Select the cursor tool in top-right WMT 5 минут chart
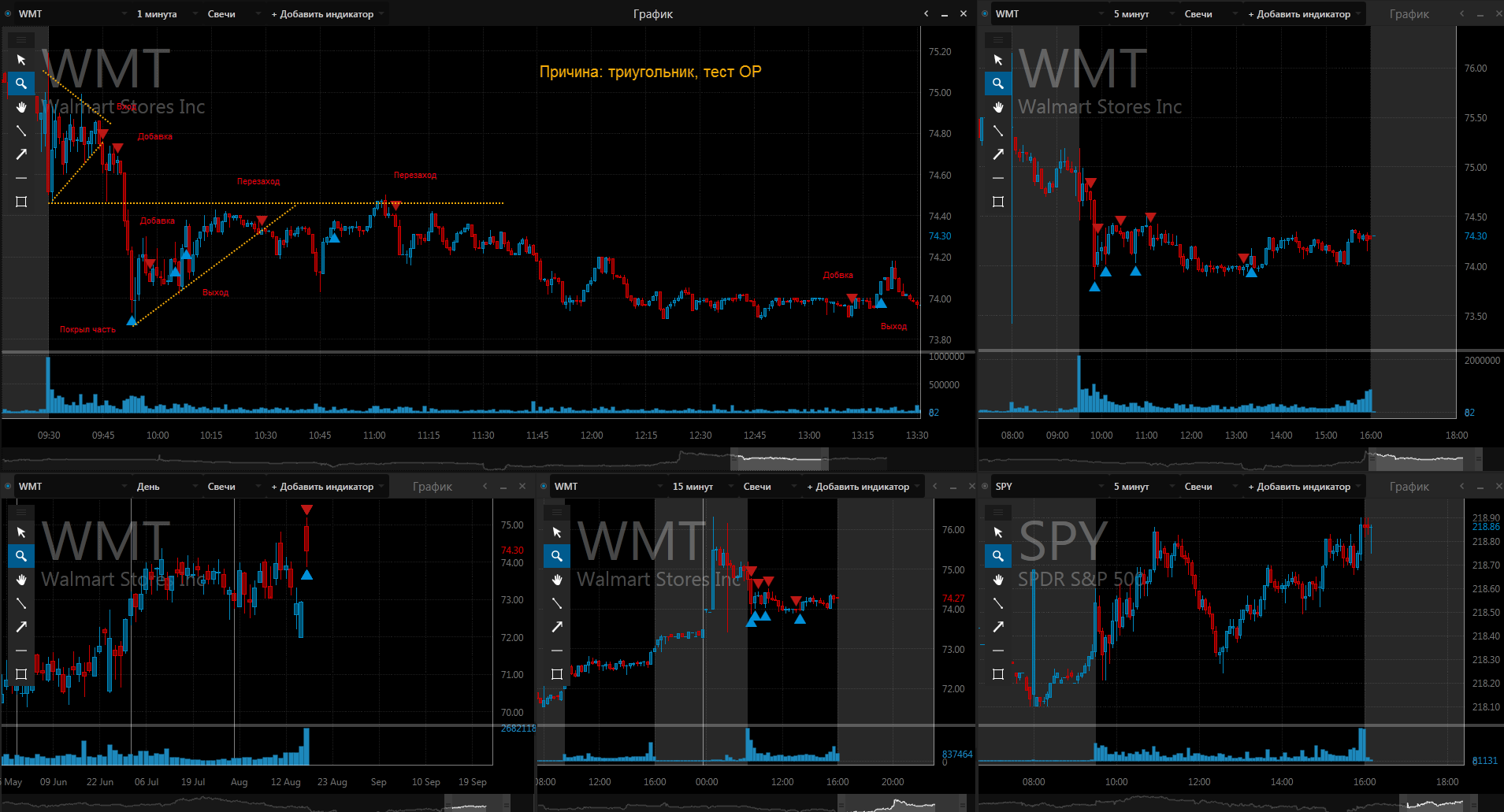 tap(998, 60)
